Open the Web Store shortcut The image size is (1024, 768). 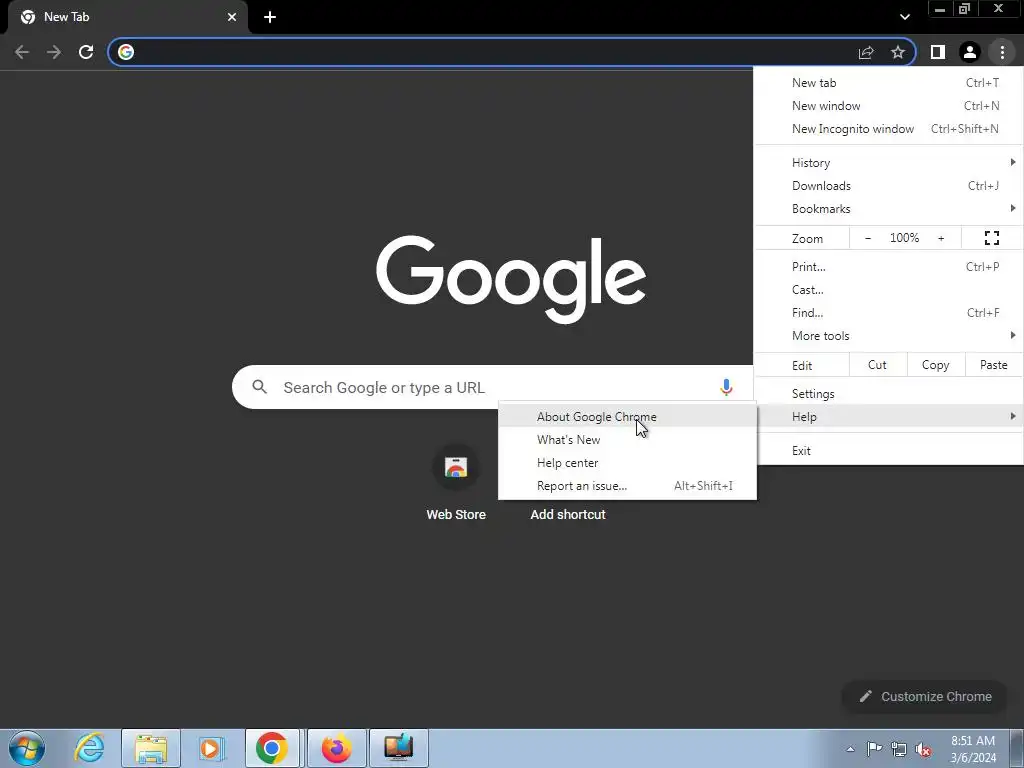(456, 483)
